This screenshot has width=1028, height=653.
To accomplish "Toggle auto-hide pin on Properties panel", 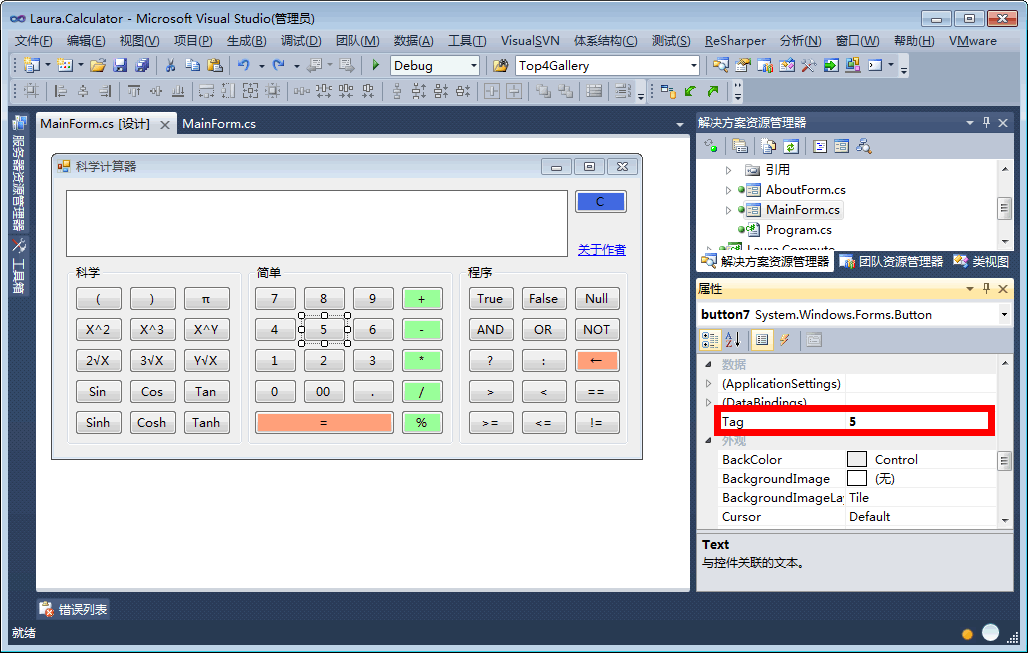I will (x=986, y=288).
